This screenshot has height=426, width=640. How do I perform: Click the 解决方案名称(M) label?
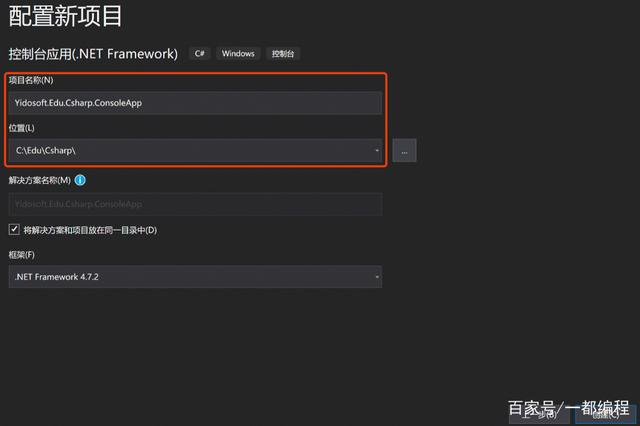(39, 180)
